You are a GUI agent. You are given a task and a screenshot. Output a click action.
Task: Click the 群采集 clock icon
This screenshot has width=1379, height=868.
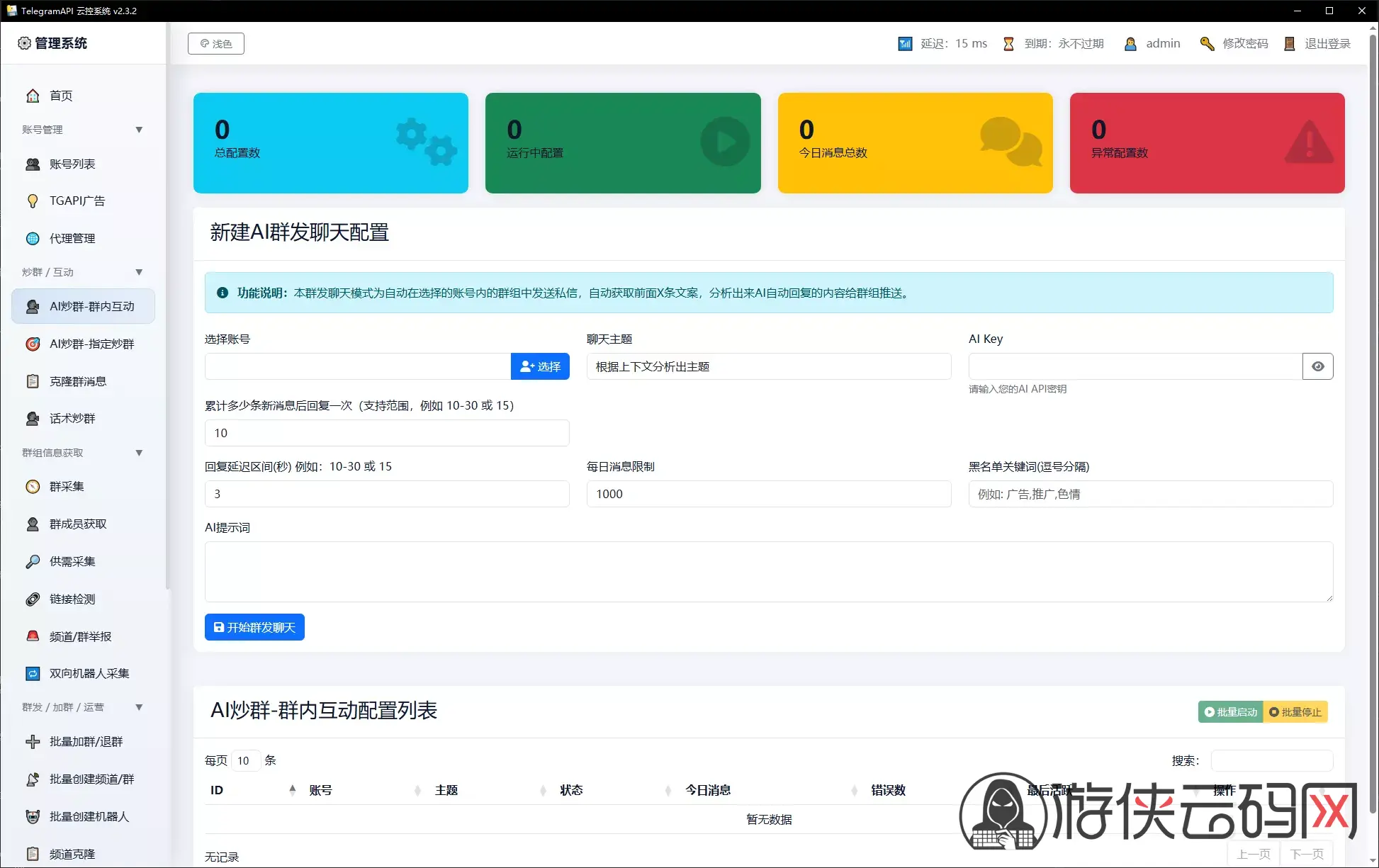tap(33, 487)
